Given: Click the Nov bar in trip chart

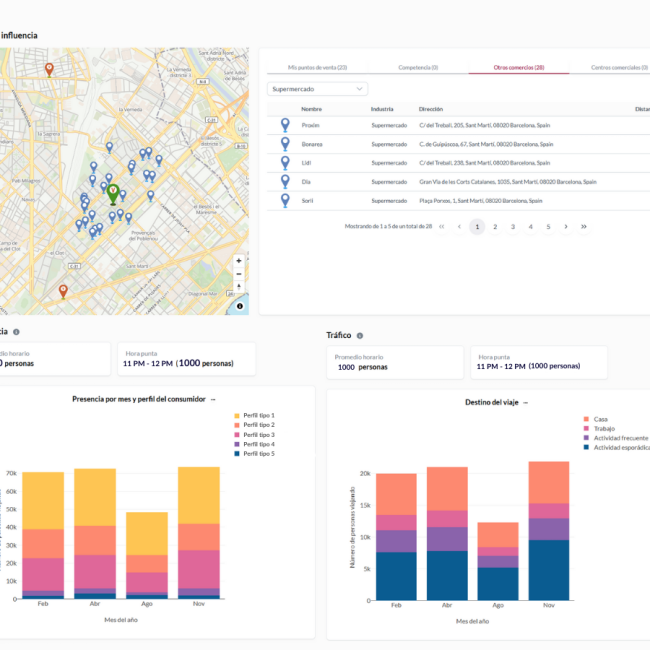Looking at the screenshot, I should [548, 530].
